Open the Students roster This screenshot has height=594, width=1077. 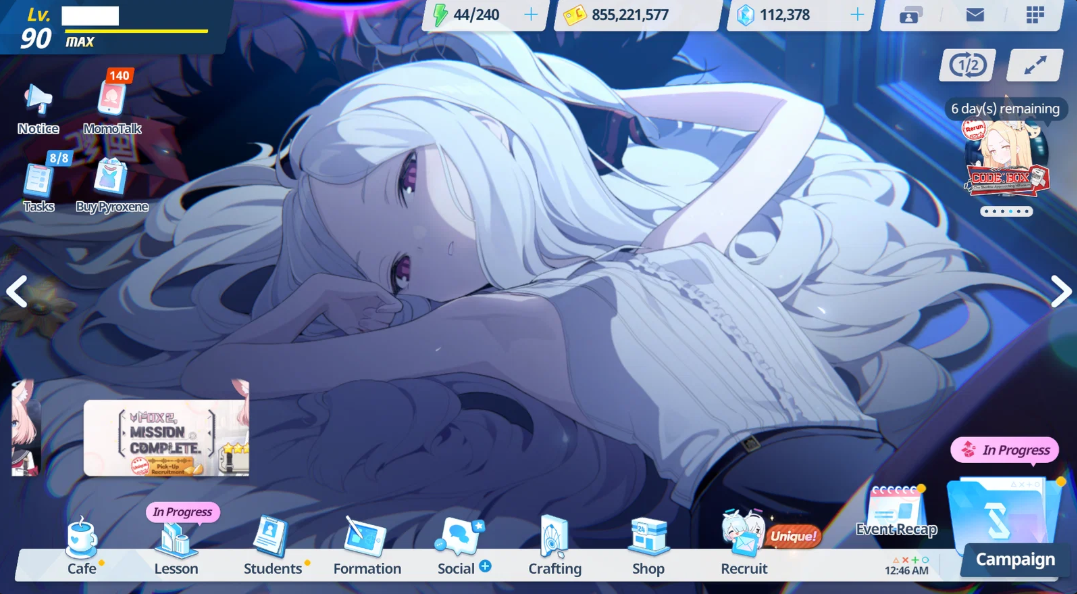point(272,547)
